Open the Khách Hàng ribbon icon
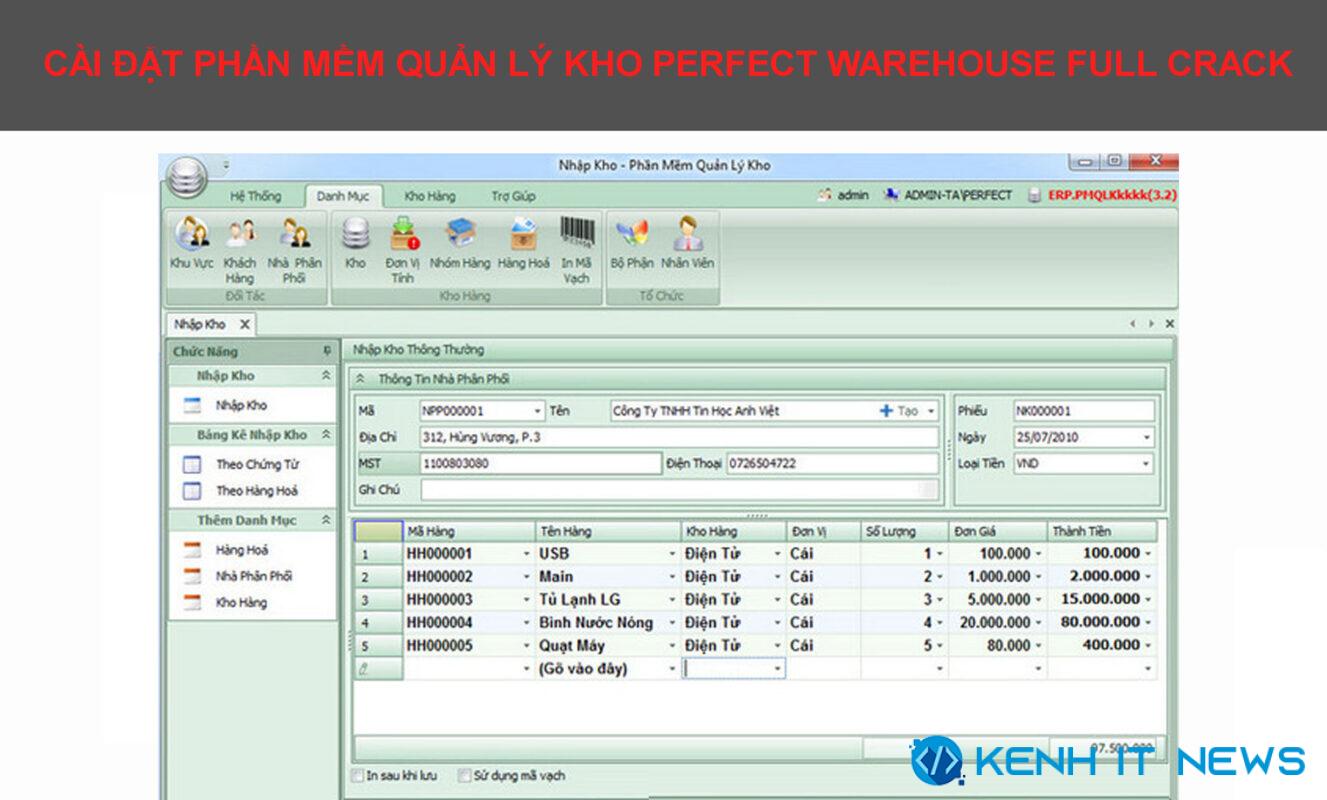Viewport: 1327px width, 800px height. point(240,249)
